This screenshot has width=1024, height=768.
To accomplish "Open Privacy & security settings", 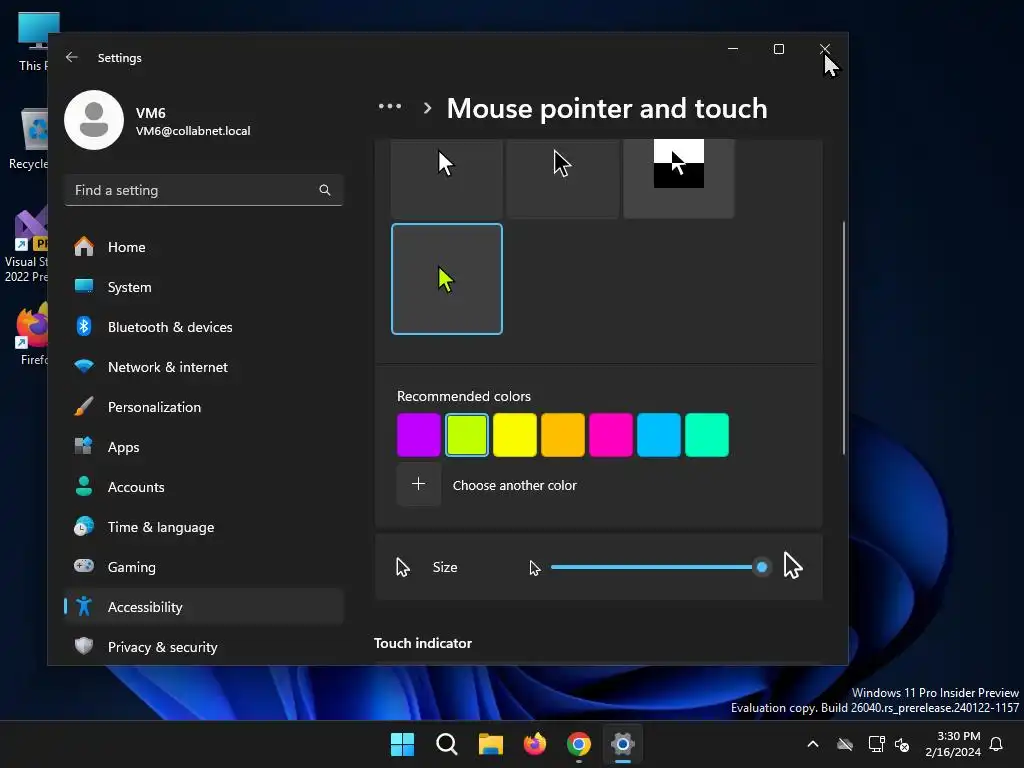I will pyautogui.click(x=203, y=647).
